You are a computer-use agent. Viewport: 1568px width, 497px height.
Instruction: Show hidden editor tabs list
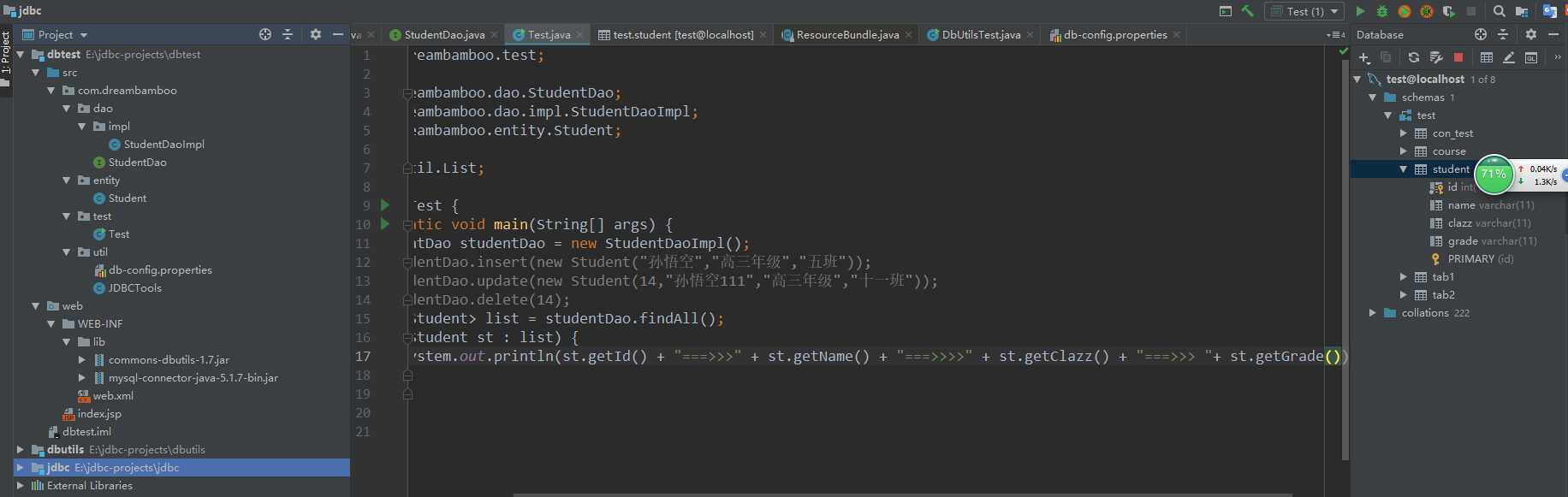coord(1336,35)
